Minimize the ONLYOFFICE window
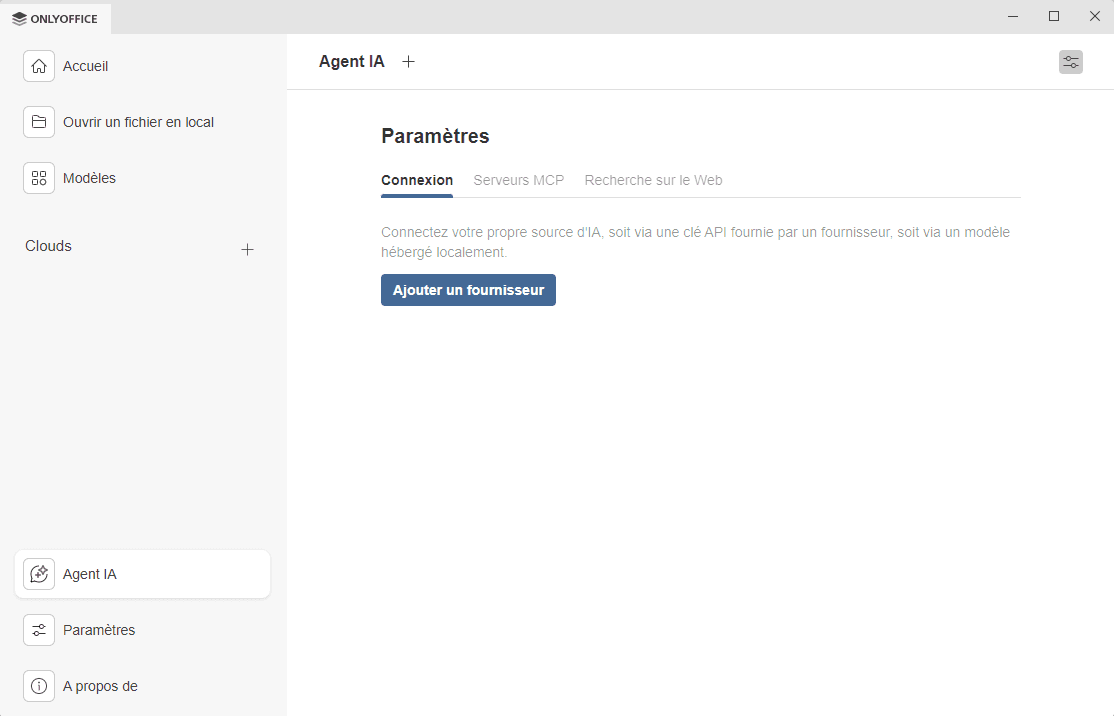Screen dimensions: 1114x716 pyautogui.click(x=1013, y=16)
